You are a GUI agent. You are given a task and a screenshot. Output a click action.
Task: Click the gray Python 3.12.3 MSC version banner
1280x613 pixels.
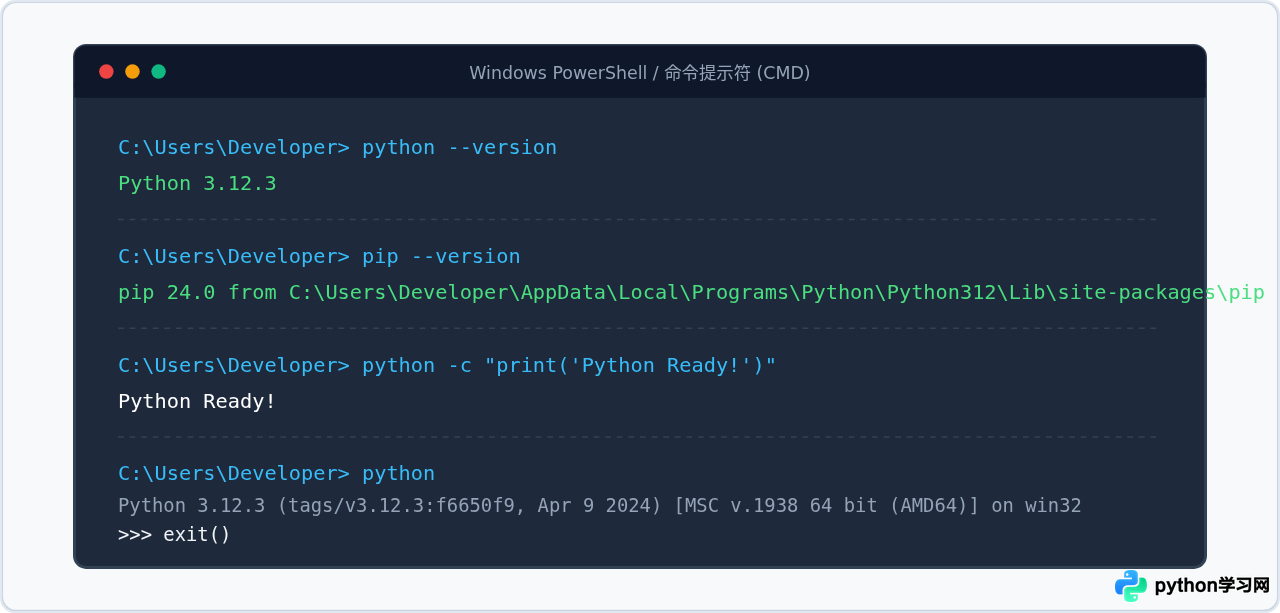(x=600, y=505)
